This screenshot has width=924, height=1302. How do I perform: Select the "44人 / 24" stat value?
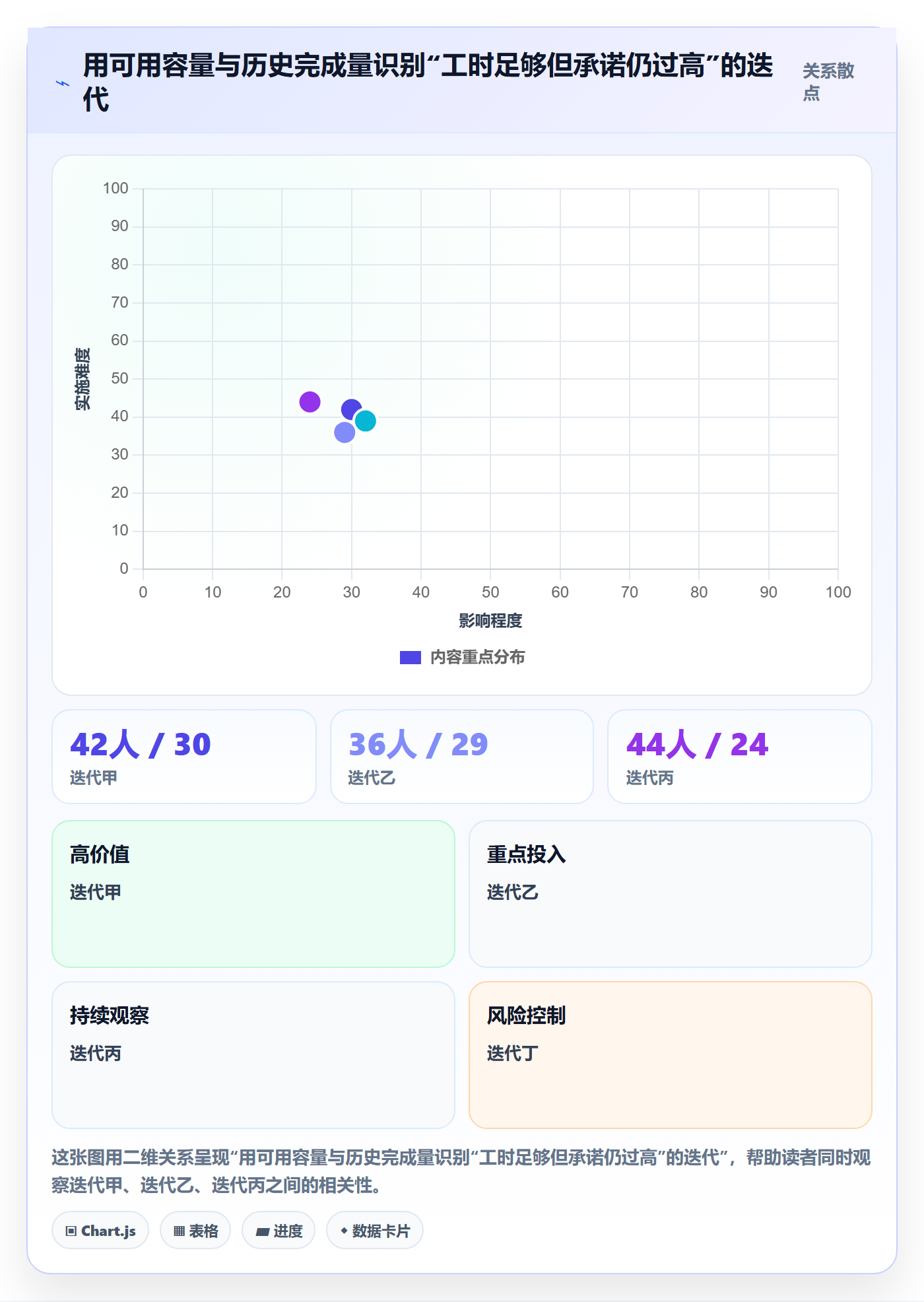697,745
